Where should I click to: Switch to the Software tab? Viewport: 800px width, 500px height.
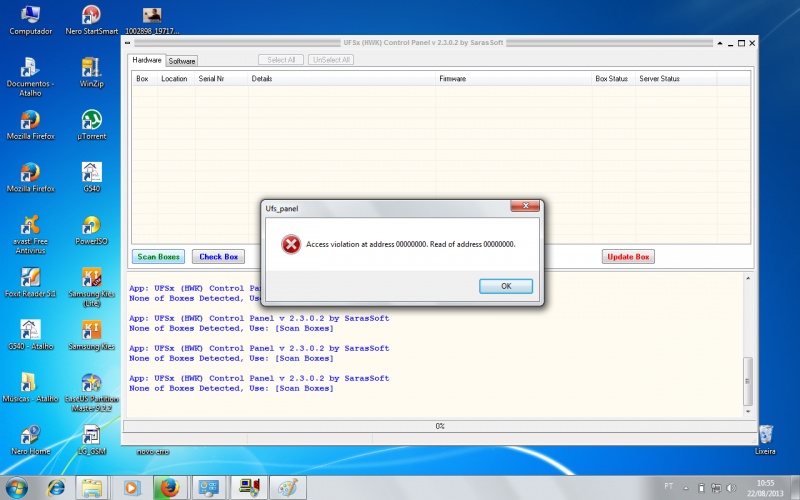182,61
